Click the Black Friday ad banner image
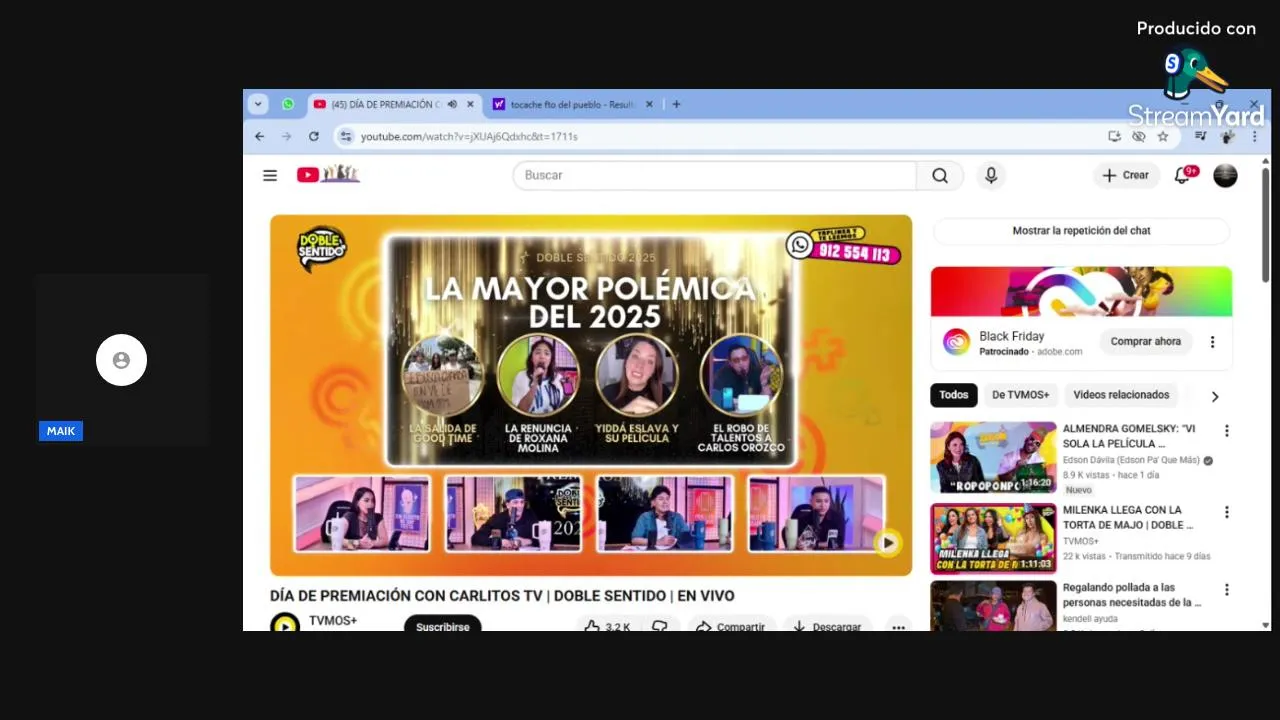This screenshot has height=720, width=1280. point(1081,292)
